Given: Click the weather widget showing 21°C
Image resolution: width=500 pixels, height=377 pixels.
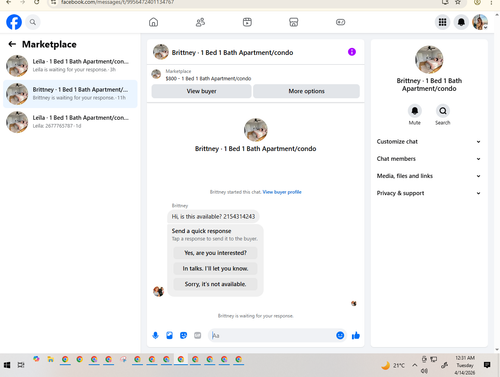Looking at the screenshot, I should coord(393,365).
